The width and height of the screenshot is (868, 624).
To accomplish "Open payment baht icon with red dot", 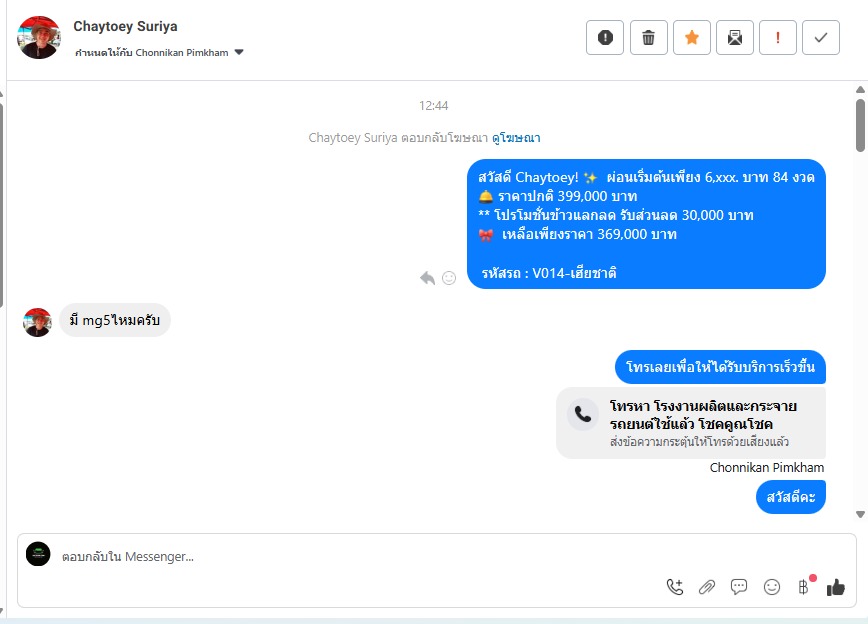I will tap(804, 586).
